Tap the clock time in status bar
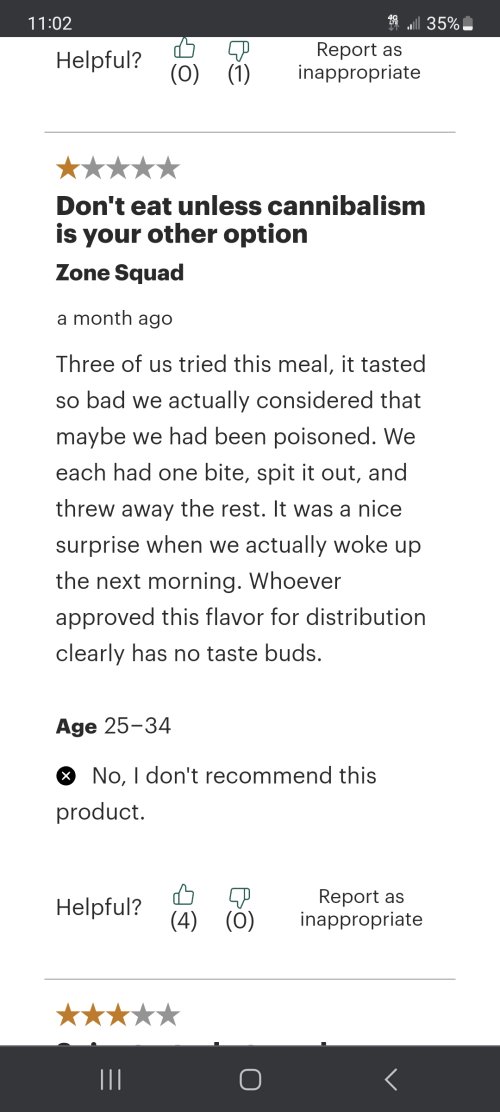Viewport: 500px width, 1112px height. pyautogui.click(x=50, y=24)
